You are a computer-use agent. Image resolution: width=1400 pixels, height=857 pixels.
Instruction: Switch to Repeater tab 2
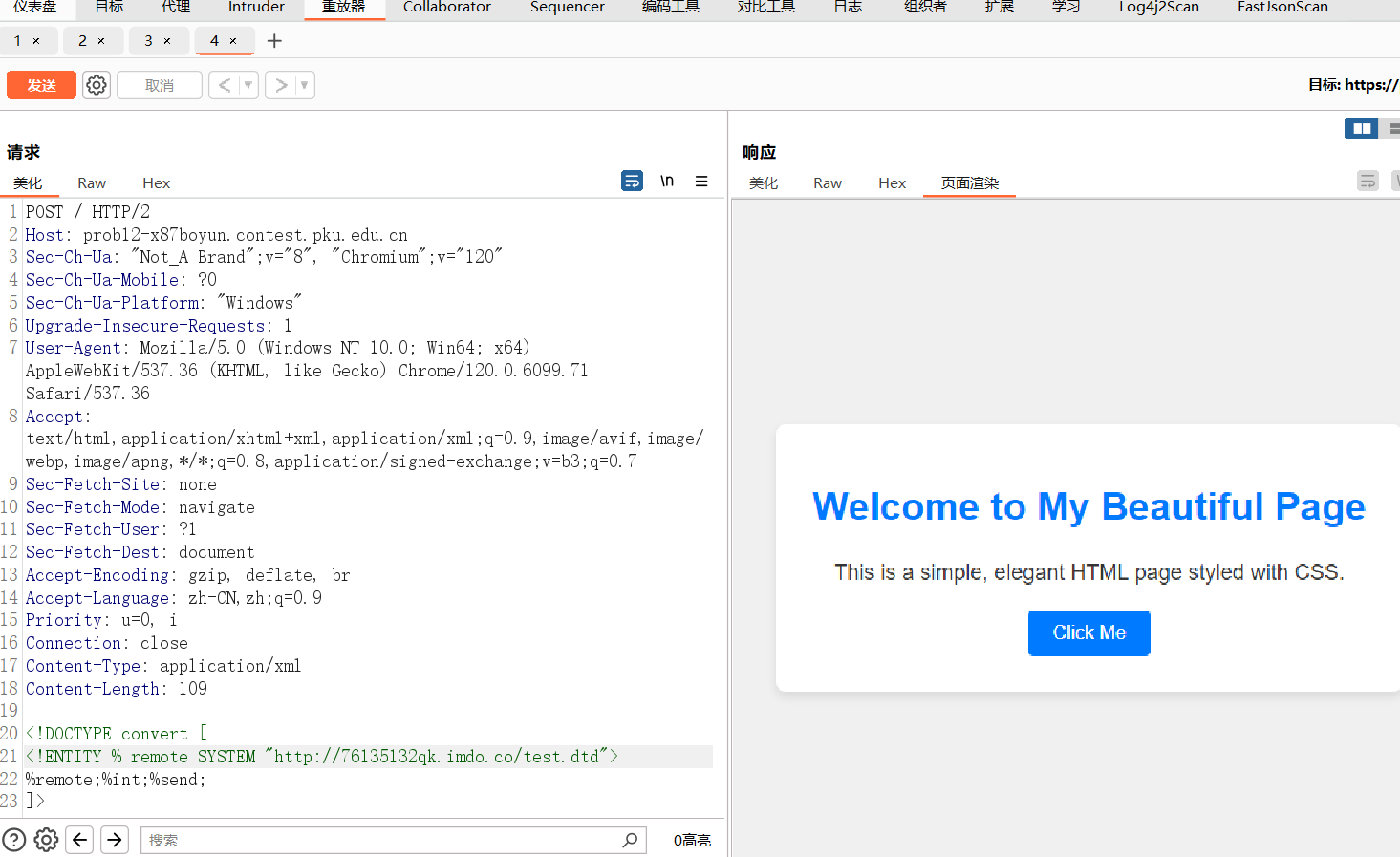(x=83, y=41)
